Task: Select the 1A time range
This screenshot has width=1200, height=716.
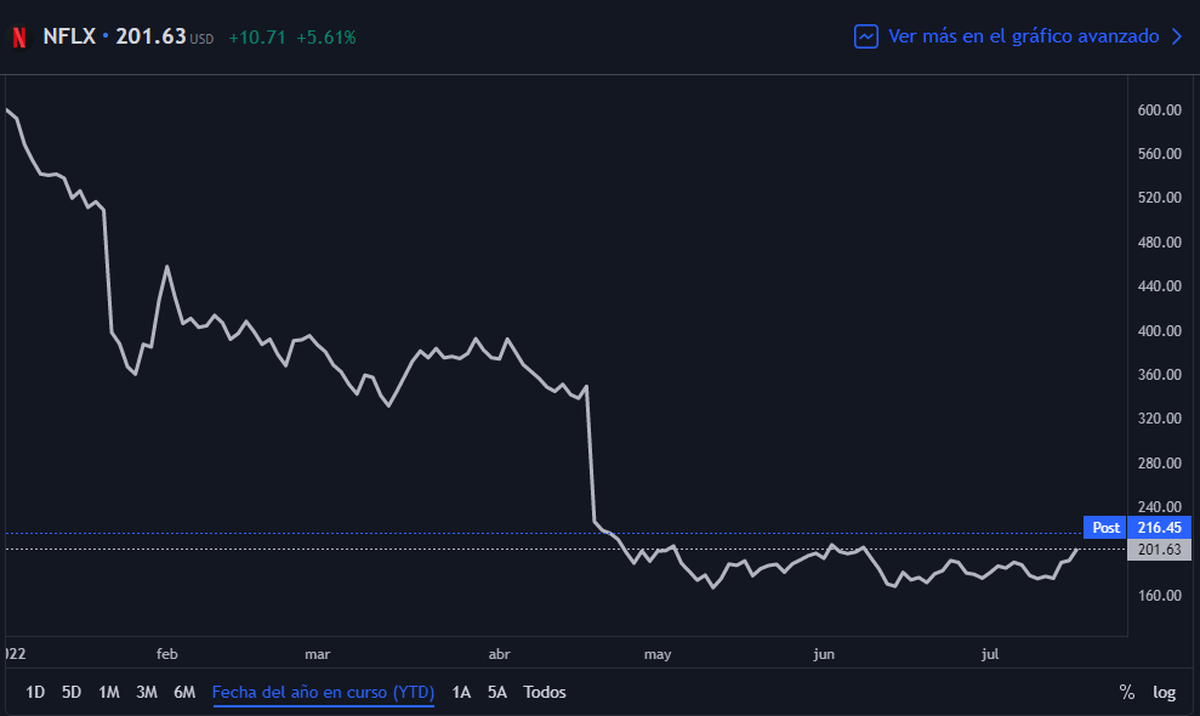Action: (462, 691)
